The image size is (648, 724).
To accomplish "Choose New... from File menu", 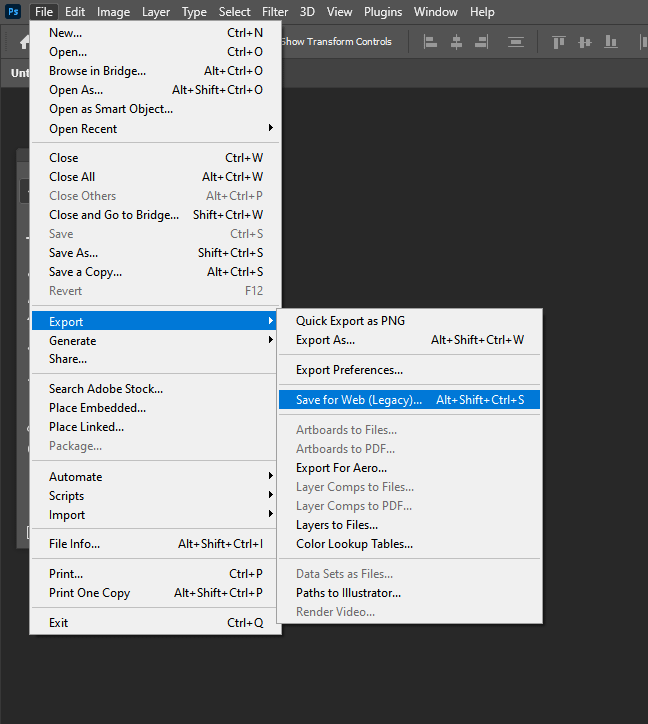I will (156, 33).
